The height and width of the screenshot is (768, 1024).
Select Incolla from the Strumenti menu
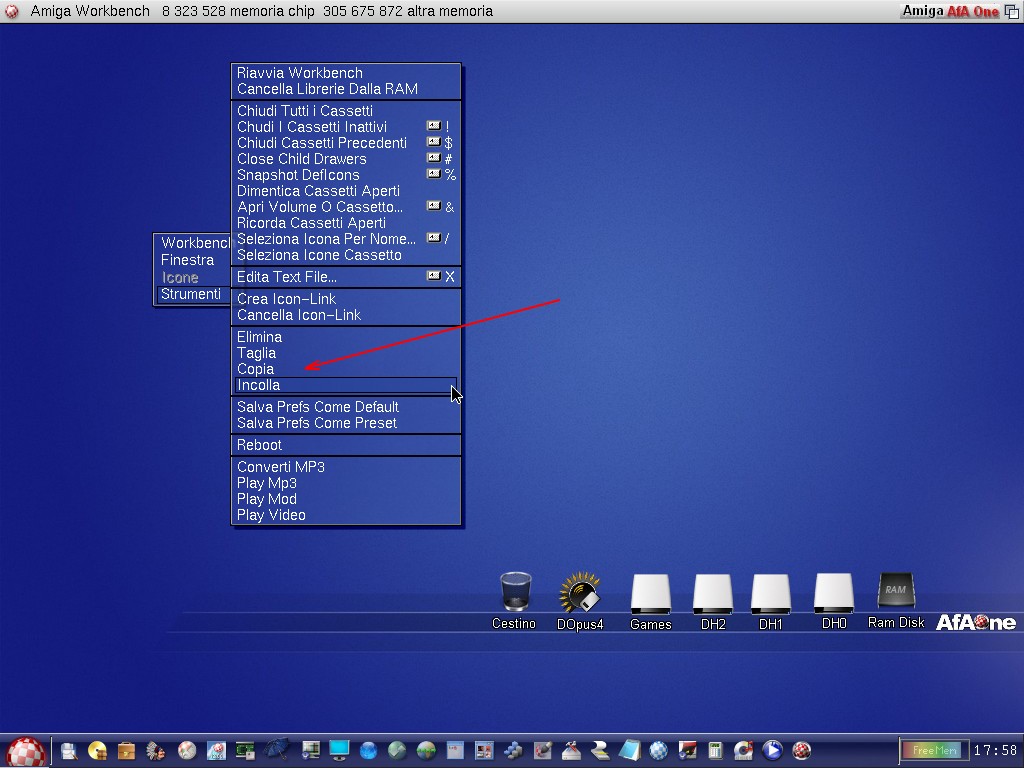coord(258,385)
